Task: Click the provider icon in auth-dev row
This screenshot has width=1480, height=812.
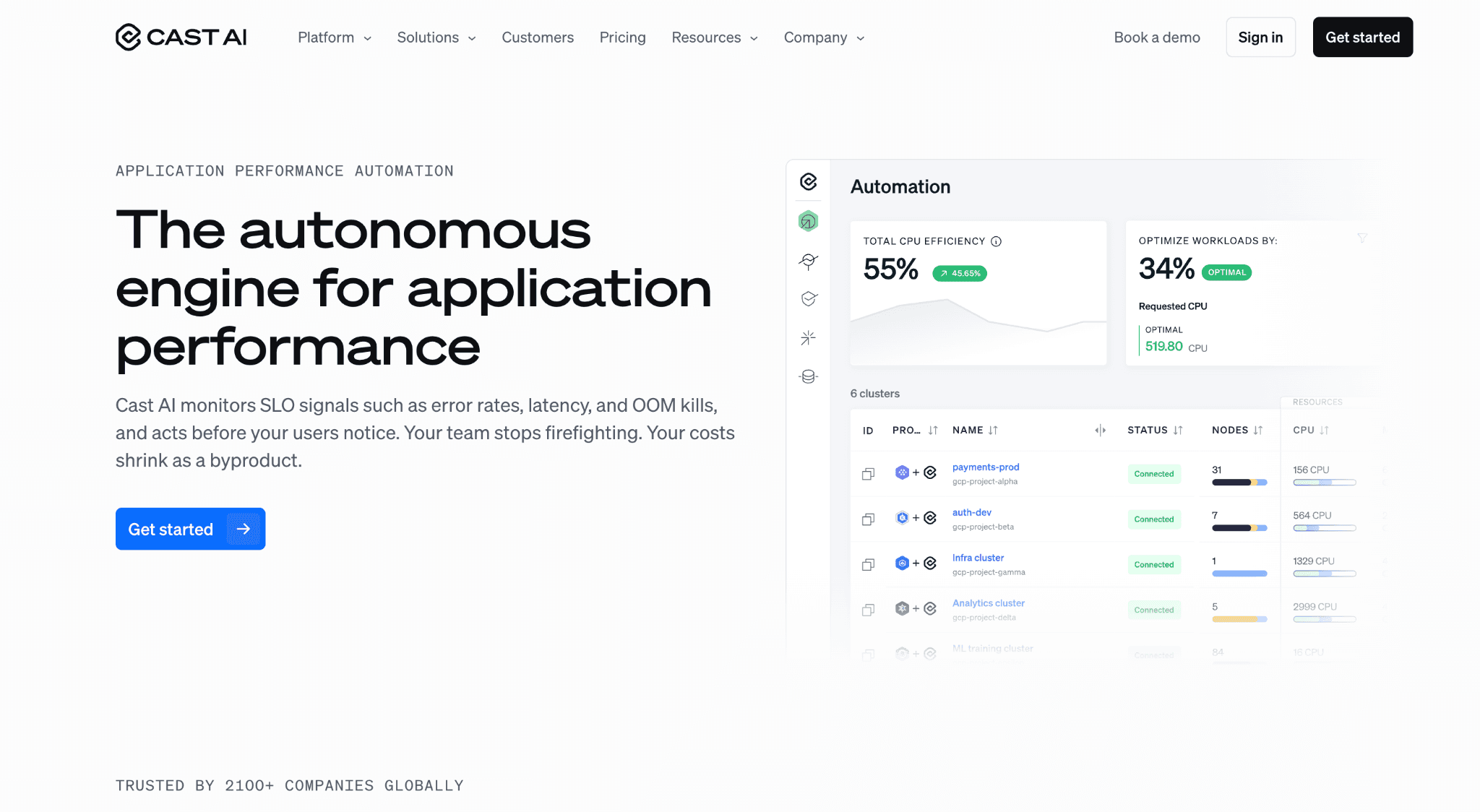Action: coord(902,518)
